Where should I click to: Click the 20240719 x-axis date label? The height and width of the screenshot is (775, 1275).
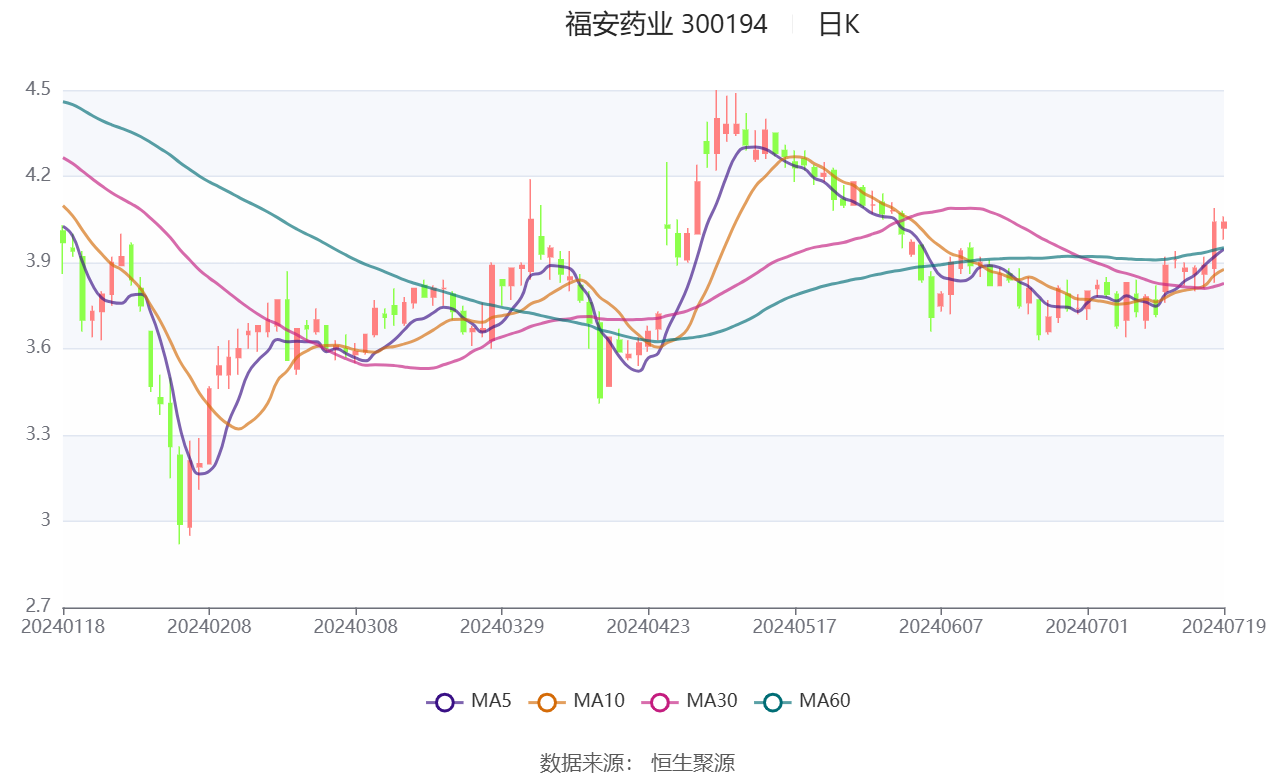click(1224, 627)
